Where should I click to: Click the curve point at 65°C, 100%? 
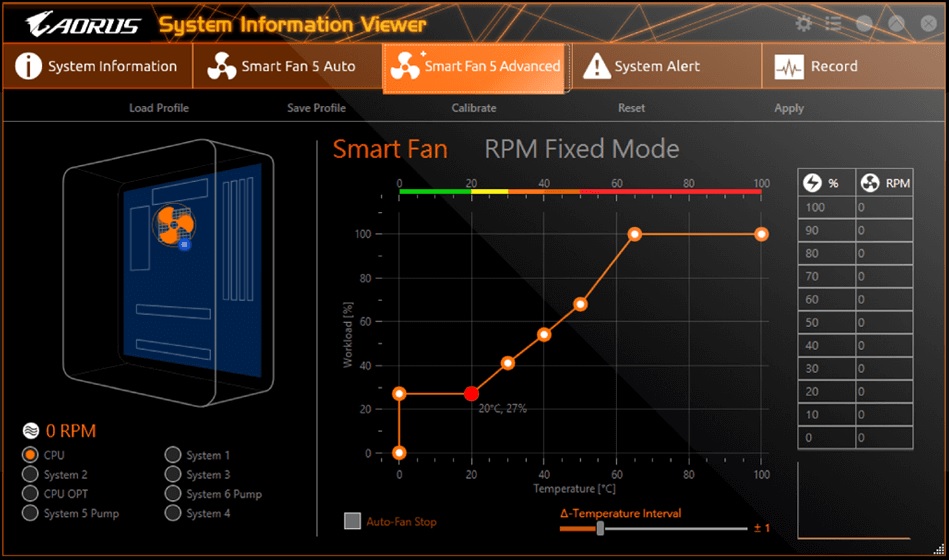pos(634,234)
